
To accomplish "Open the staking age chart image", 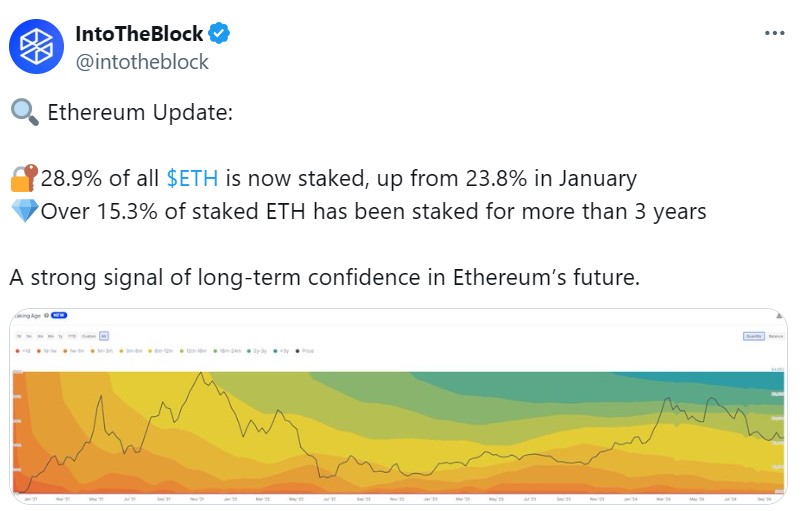I will tap(398, 407).
